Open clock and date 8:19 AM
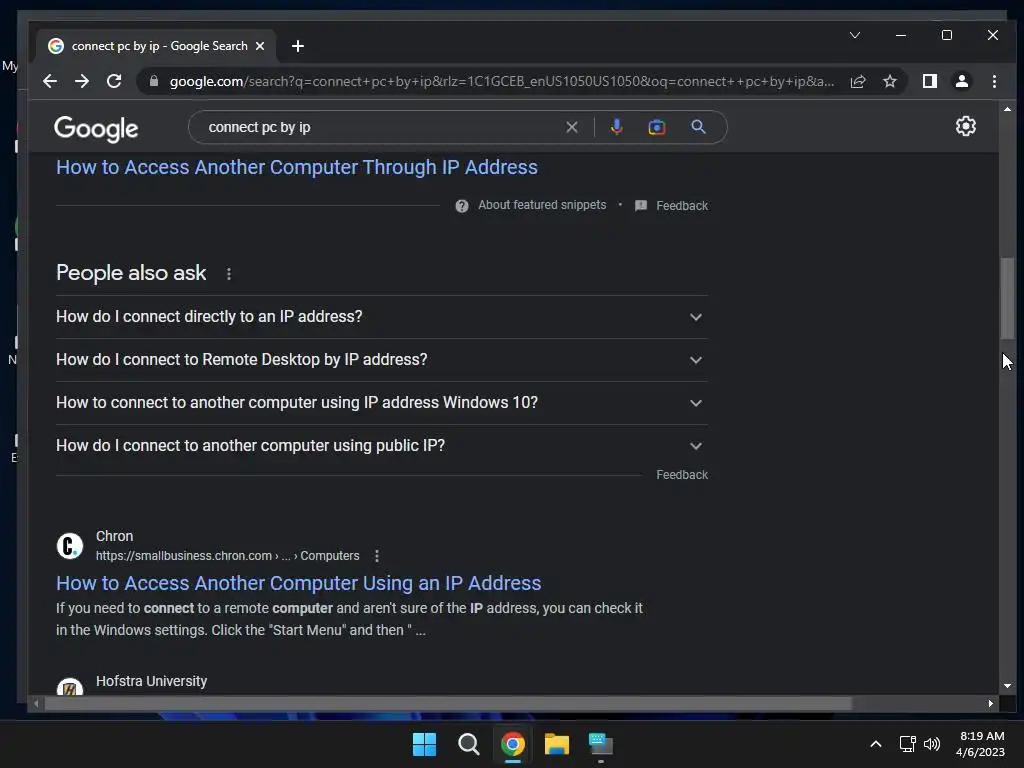 tap(980, 744)
